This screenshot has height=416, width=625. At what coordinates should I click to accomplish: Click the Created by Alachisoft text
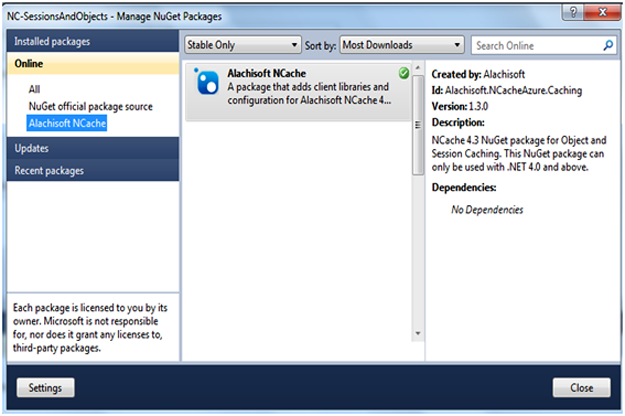478,74
